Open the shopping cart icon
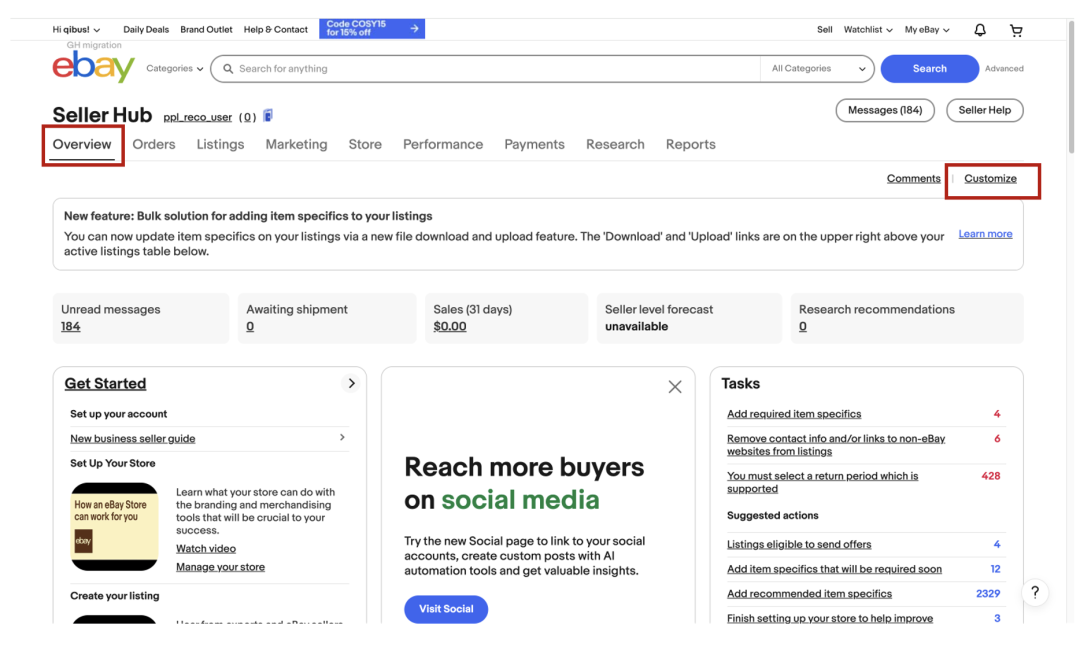Screen dimensions: 1080x665 click(1016, 30)
